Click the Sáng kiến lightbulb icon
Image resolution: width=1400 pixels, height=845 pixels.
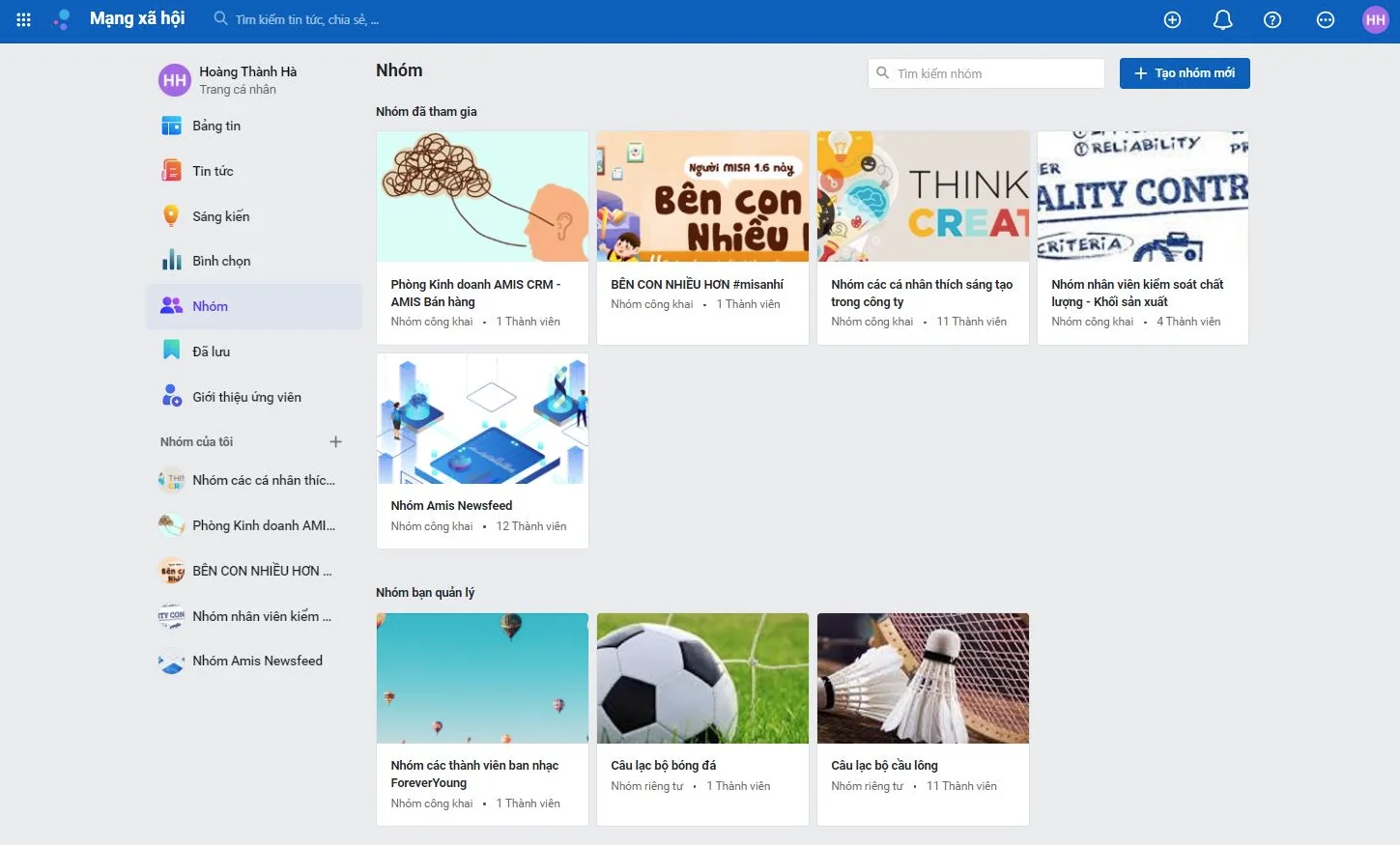[171, 215]
